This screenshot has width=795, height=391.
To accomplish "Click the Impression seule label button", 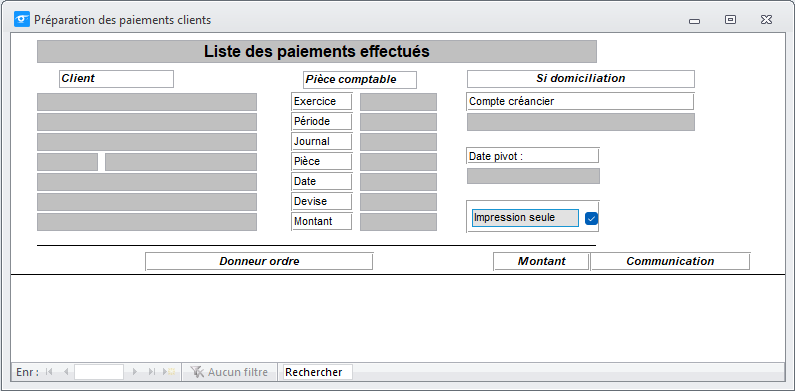I will point(525,218).
